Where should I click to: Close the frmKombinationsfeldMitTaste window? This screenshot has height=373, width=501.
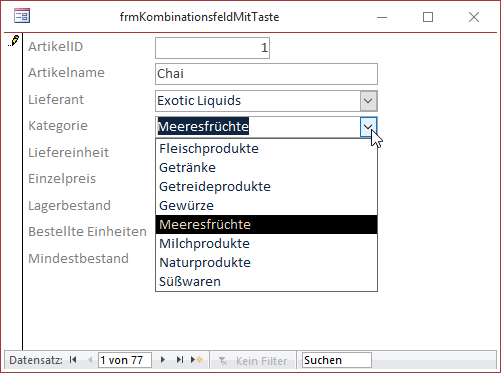(474, 17)
